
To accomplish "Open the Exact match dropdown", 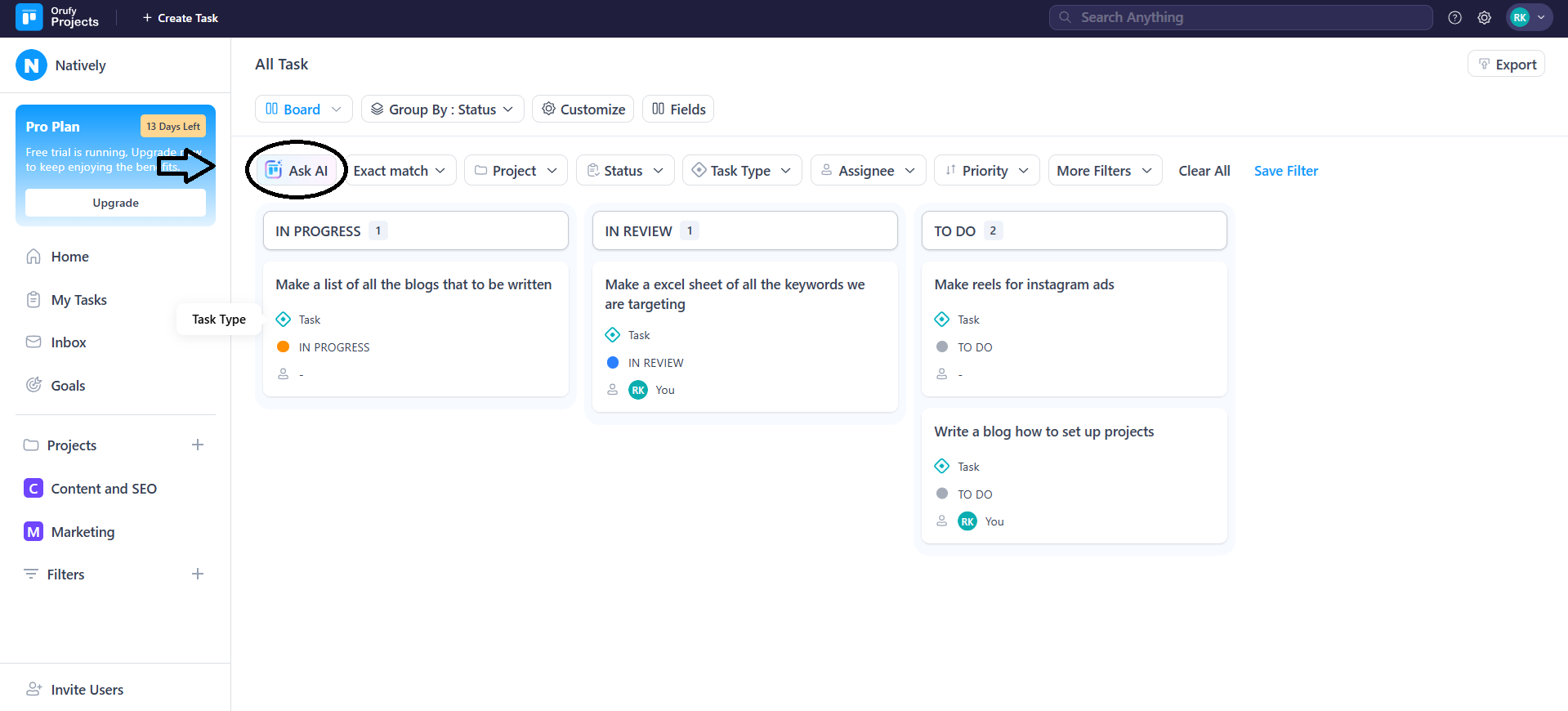I will [400, 171].
